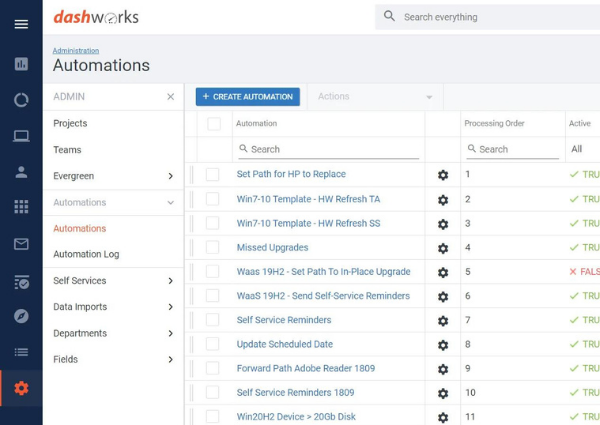Select Projects in admin menu

70,123
